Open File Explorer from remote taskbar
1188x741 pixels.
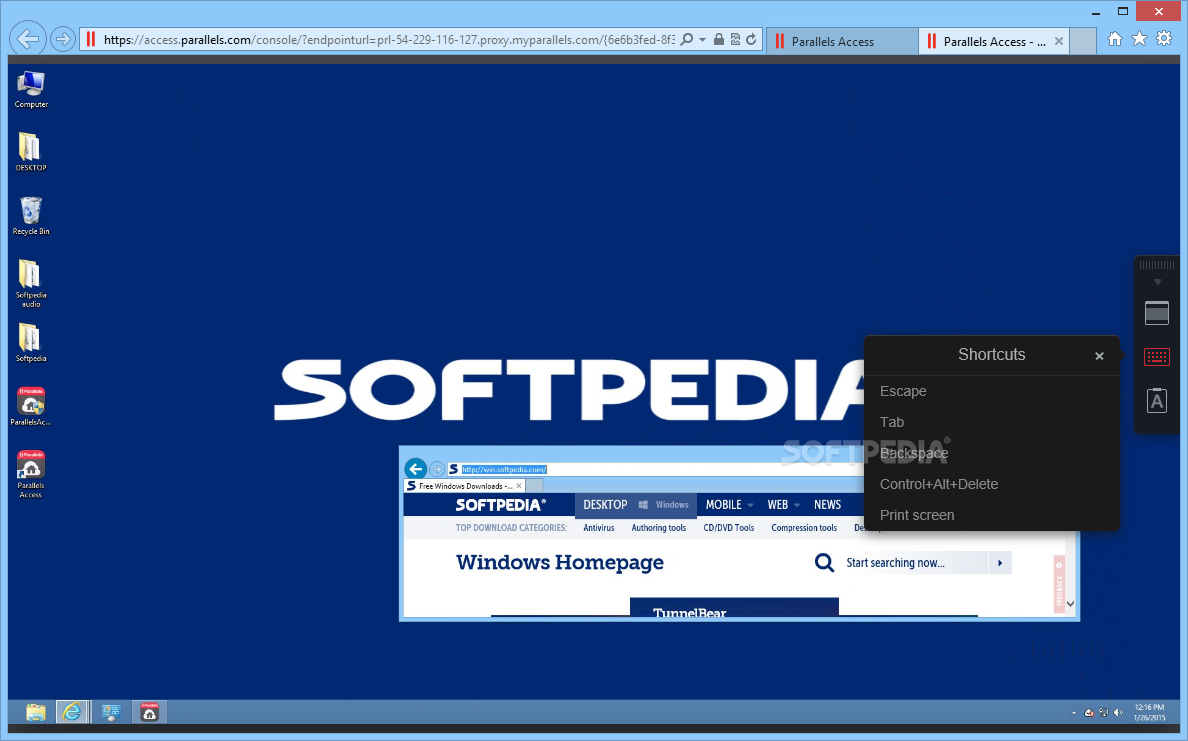coord(36,712)
